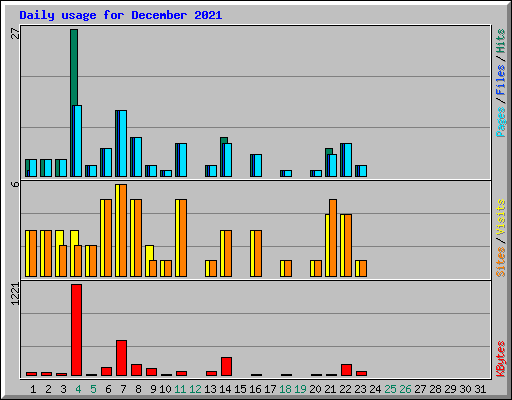Click day 18 label on the x-axis
The height and width of the screenshot is (400, 512).
coord(285,389)
